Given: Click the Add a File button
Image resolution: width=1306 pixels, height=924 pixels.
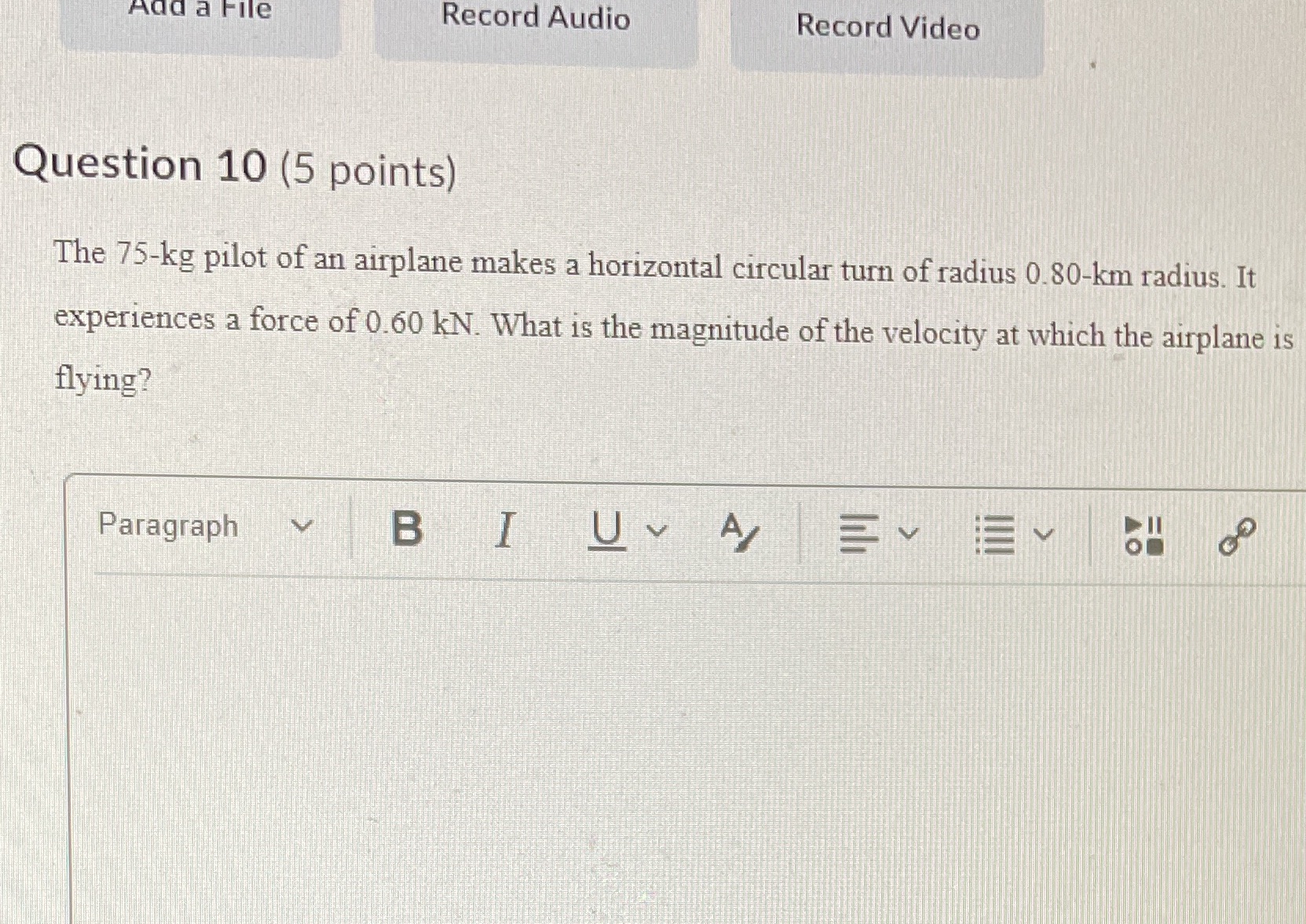Looking at the screenshot, I should 199,16.
